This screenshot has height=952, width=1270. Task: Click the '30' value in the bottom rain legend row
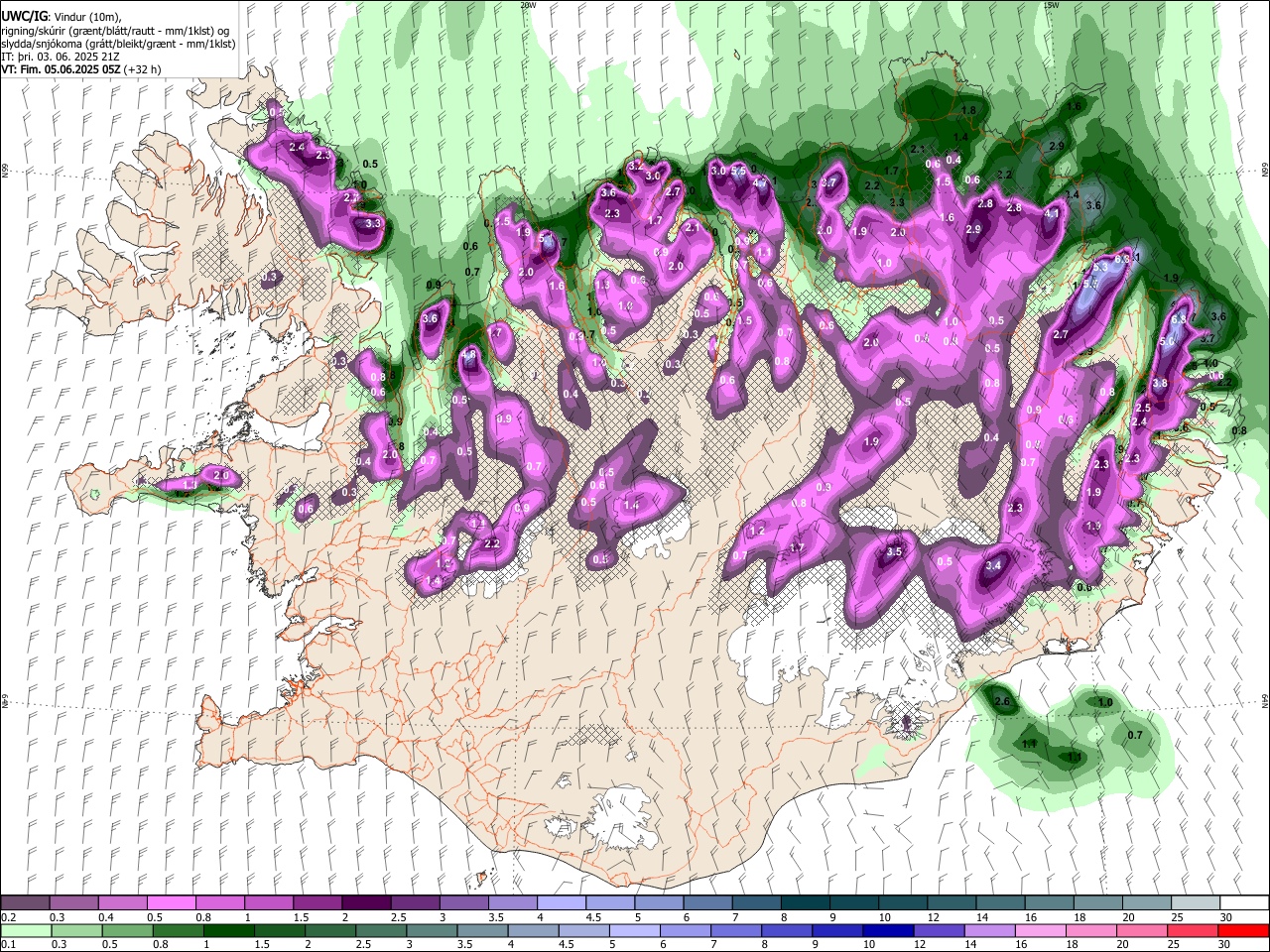(1226, 945)
